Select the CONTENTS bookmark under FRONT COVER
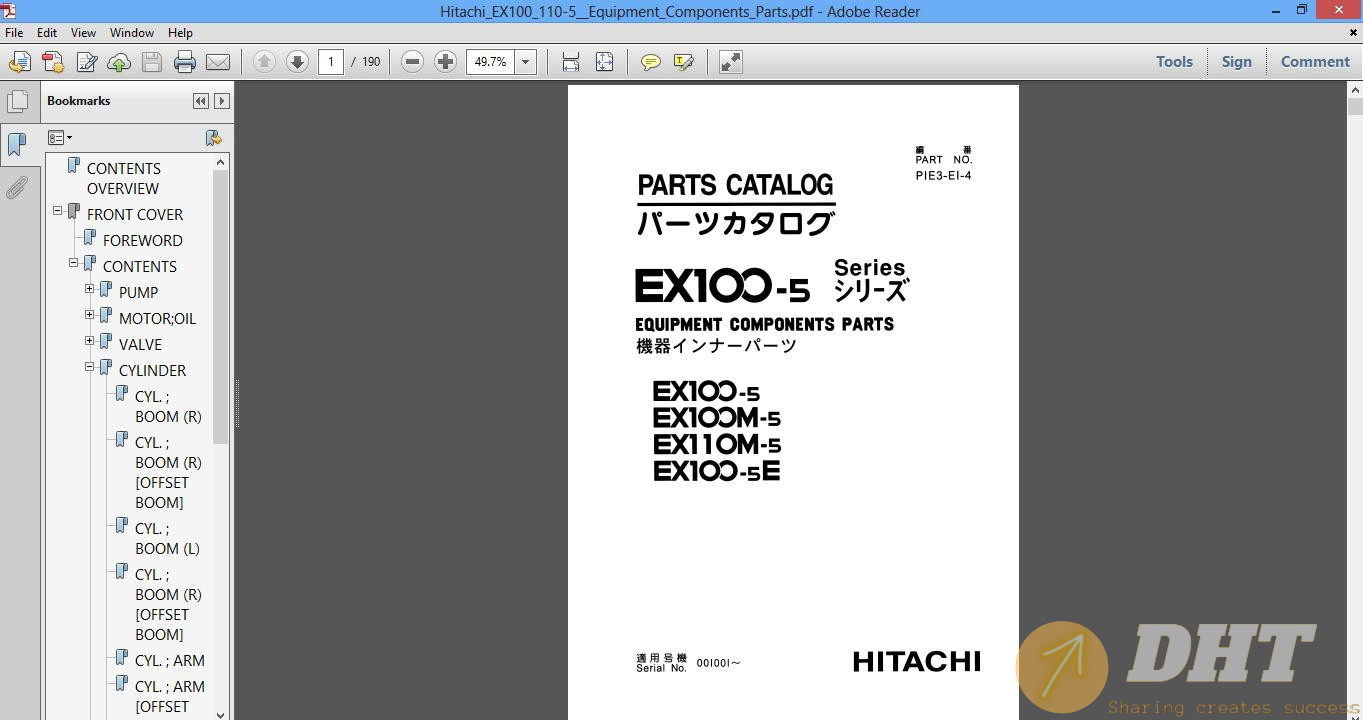Screen dimensions: 1363x720 140,266
